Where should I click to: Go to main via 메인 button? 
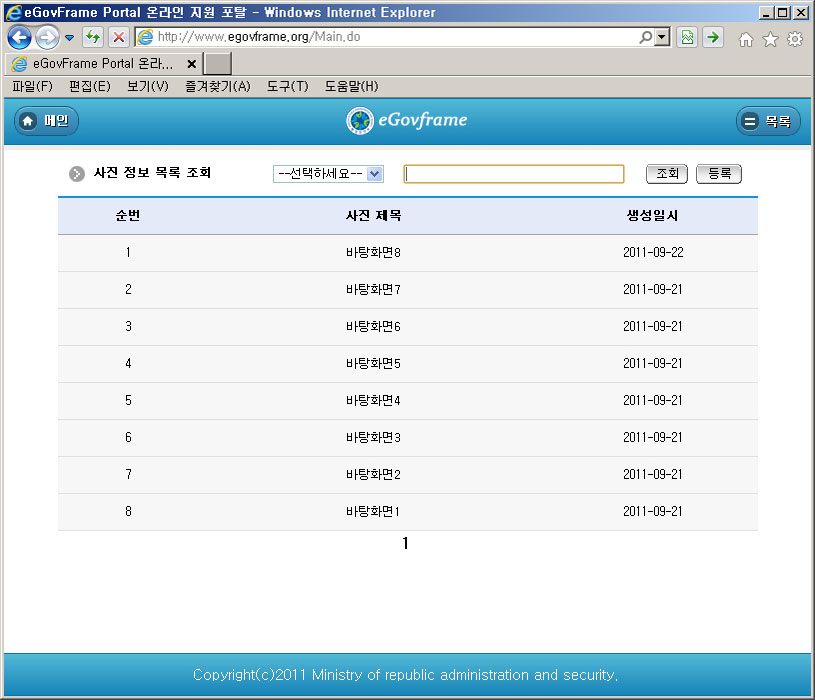[x=46, y=121]
